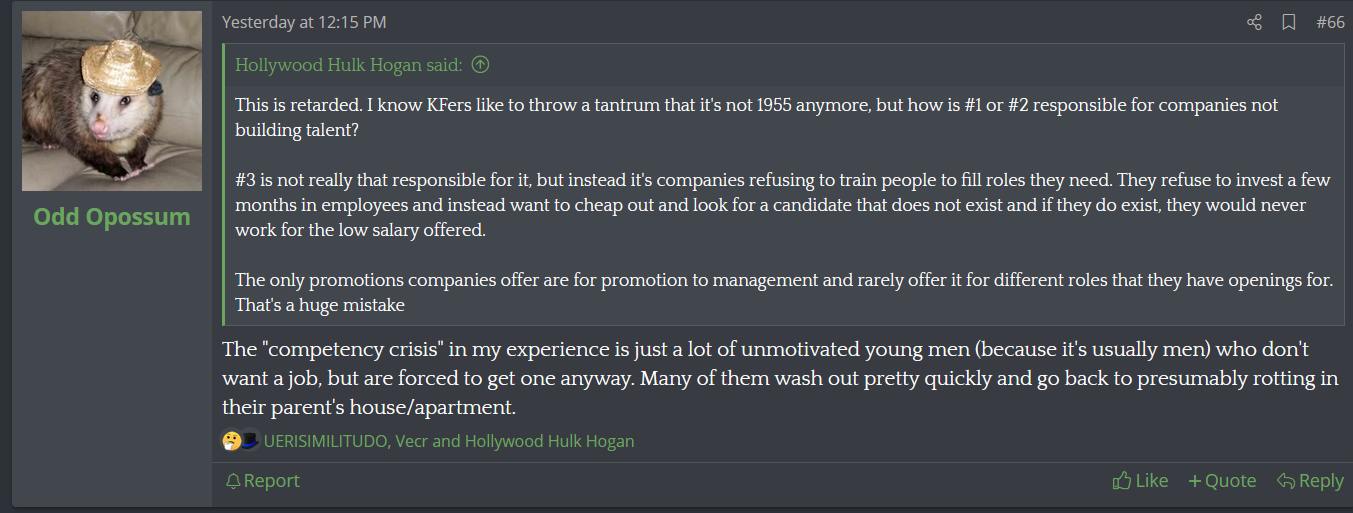Jump to quoted post via up-arrow icon
Image resolution: width=1353 pixels, height=513 pixels.
[x=480, y=65]
